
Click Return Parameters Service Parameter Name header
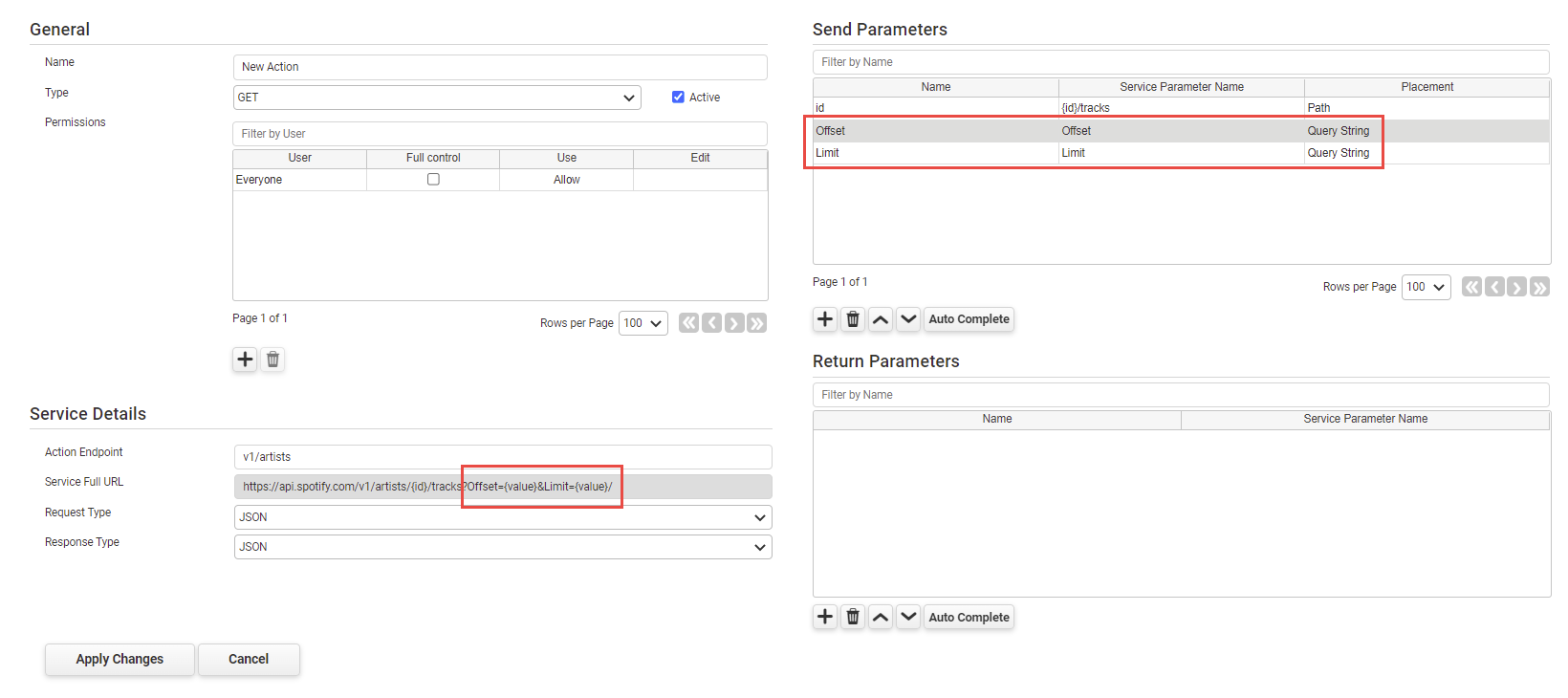1365,419
